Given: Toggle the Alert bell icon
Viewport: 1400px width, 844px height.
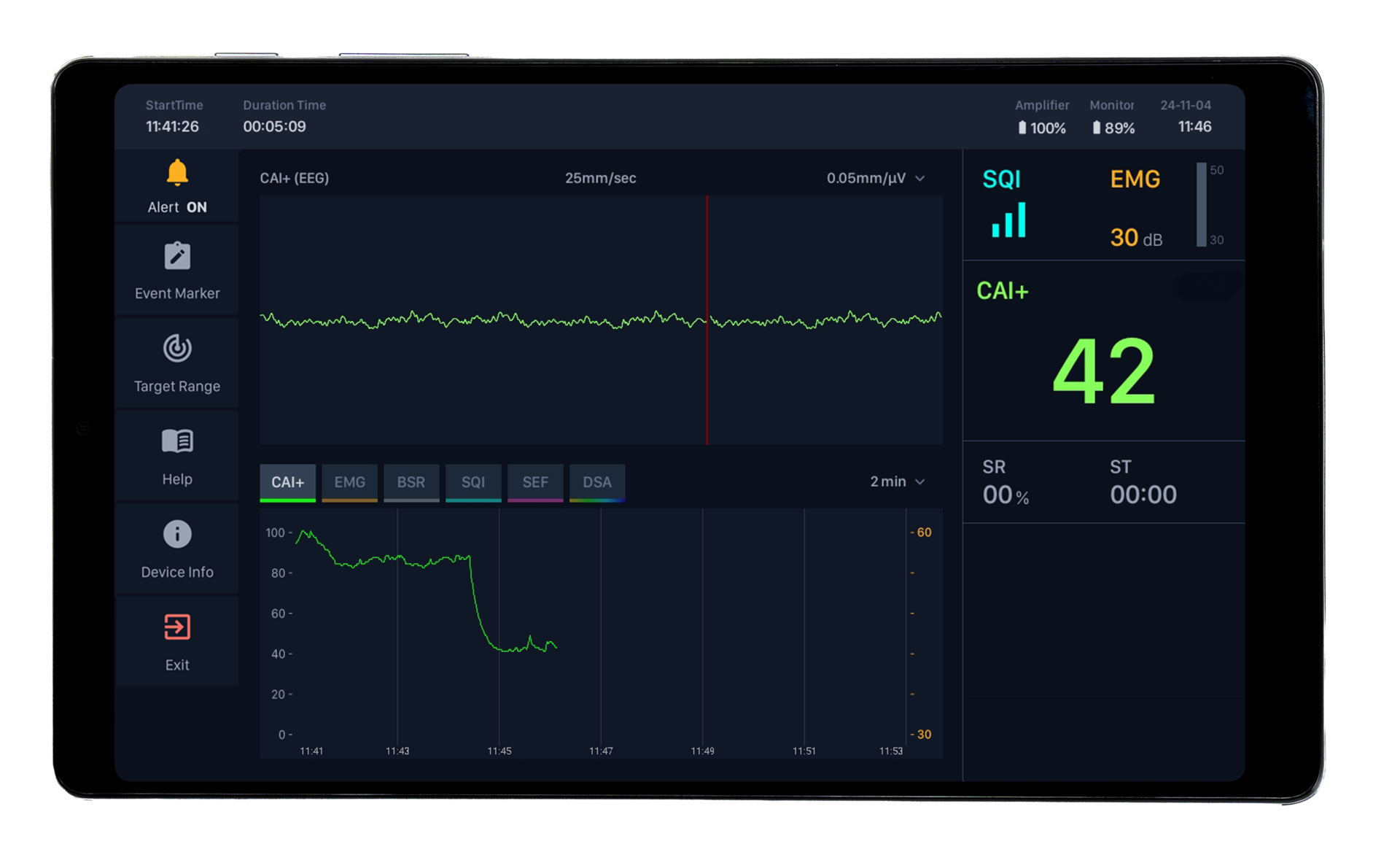Looking at the screenshot, I should [x=177, y=174].
